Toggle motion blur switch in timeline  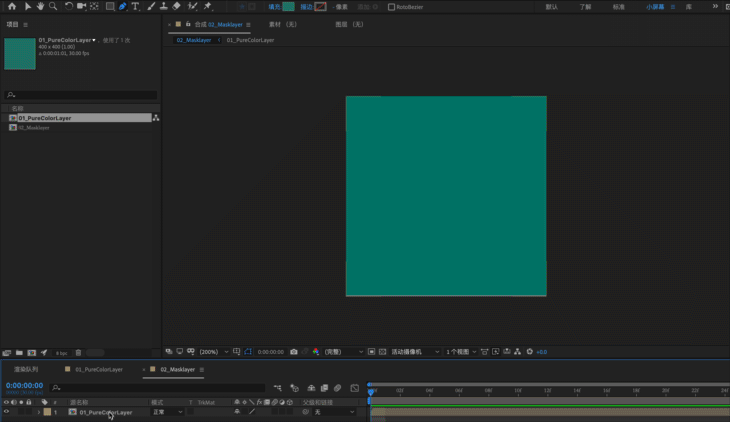coord(338,388)
